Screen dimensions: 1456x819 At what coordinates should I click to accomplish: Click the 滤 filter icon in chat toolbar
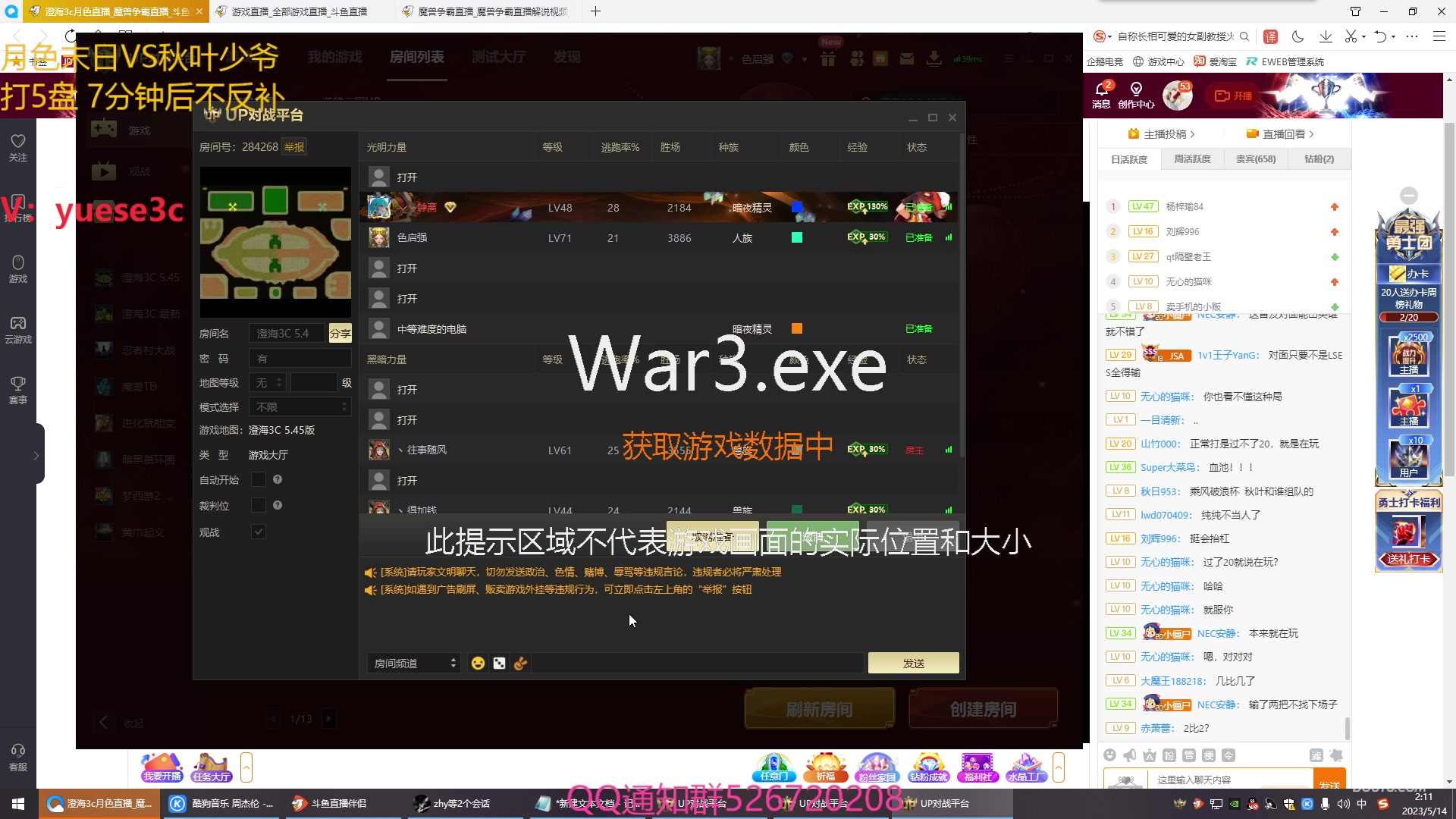[x=1316, y=755]
